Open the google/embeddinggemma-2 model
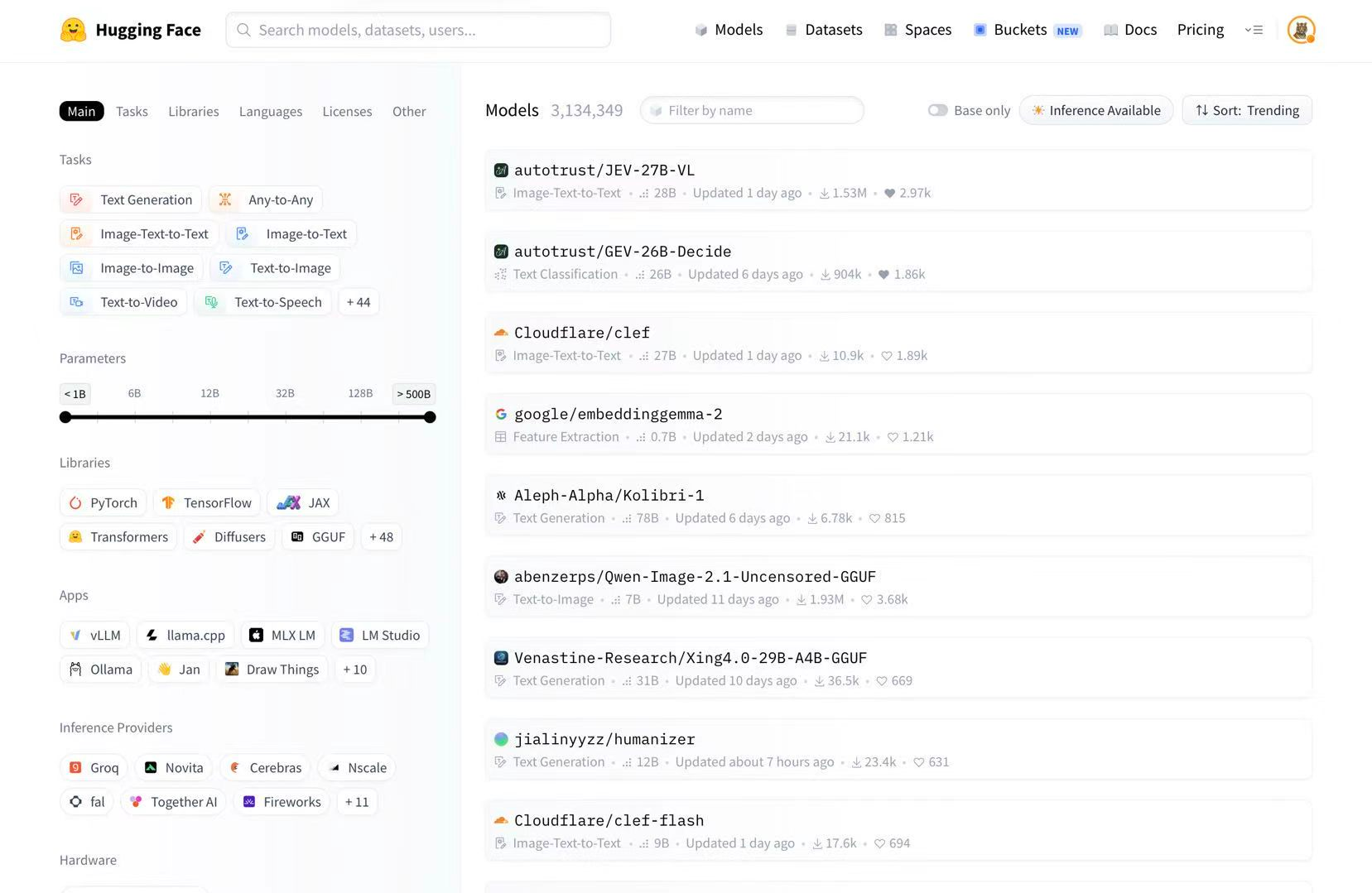Screen dimensions: 1372x893 coord(898,424)
